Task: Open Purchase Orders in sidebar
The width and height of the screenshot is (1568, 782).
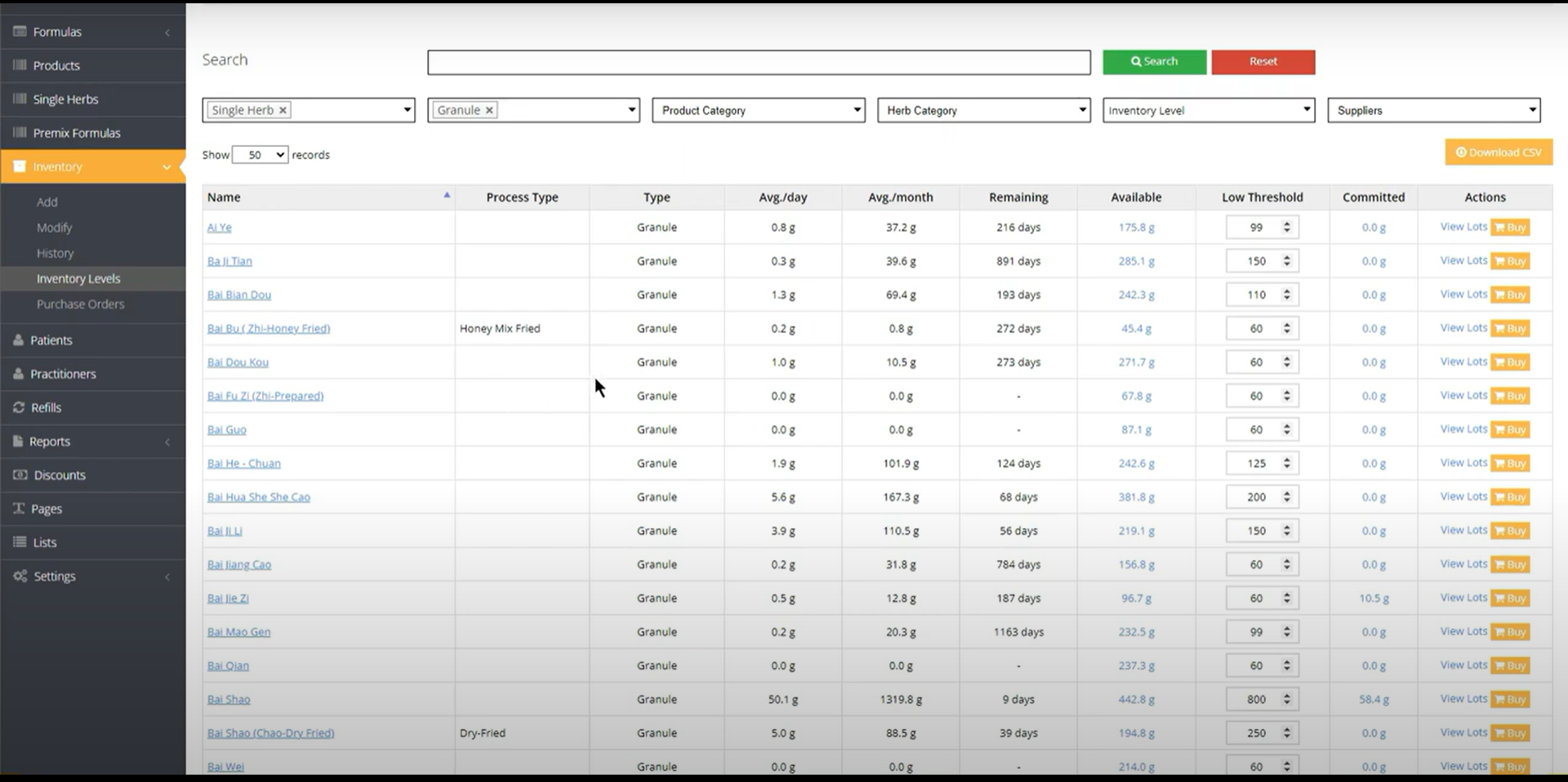Action: click(x=81, y=304)
